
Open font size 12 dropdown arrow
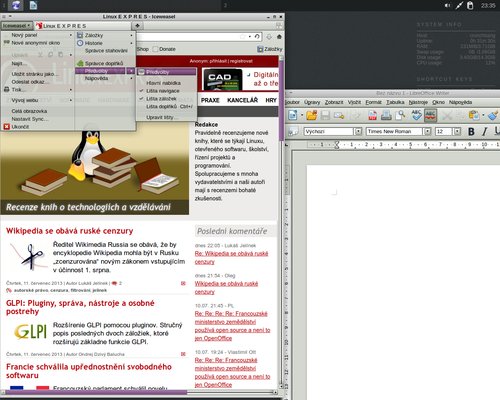pyautogui.click(x=457, y=132)
